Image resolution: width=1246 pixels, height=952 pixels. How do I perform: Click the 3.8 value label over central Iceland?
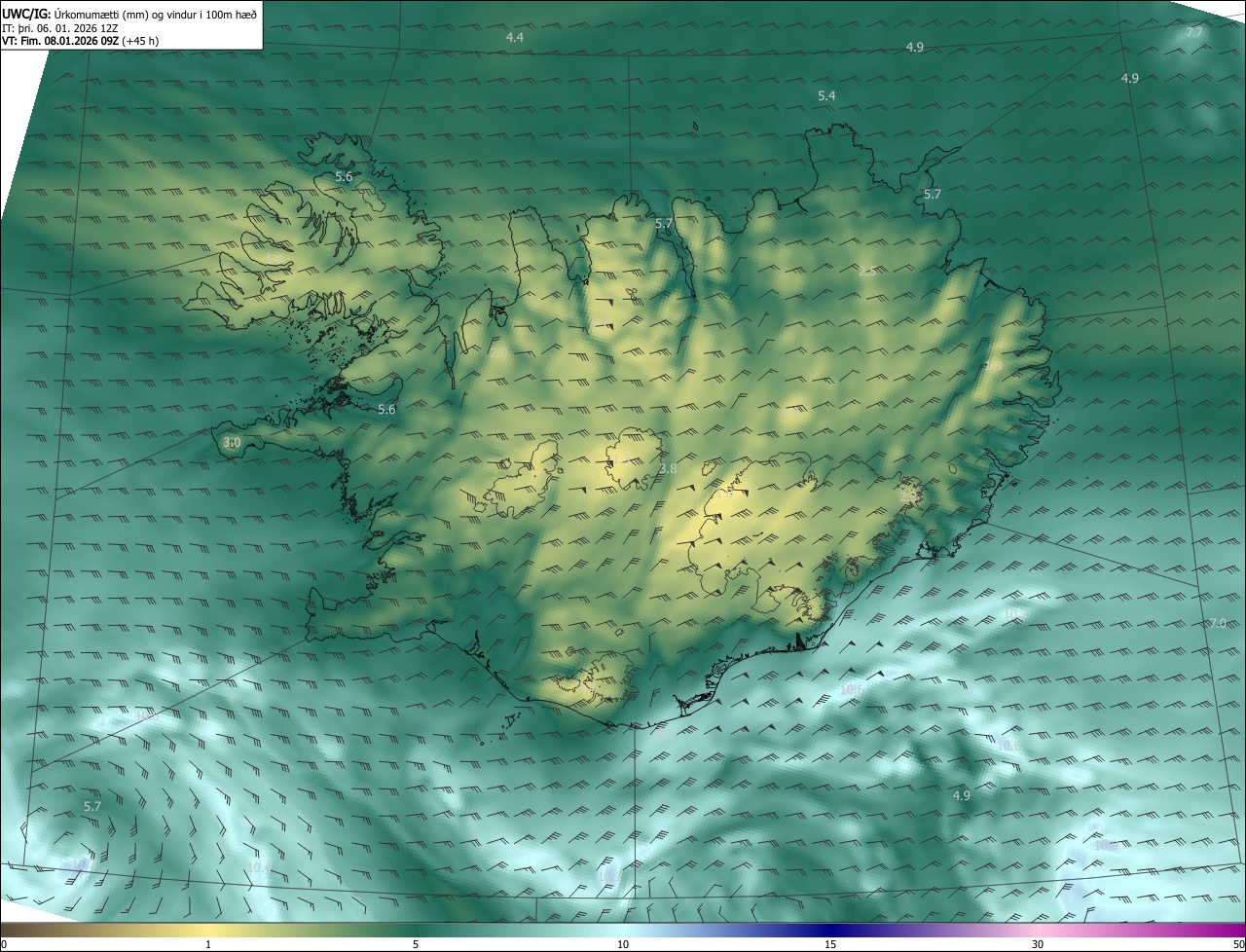(x=668, y=469)
